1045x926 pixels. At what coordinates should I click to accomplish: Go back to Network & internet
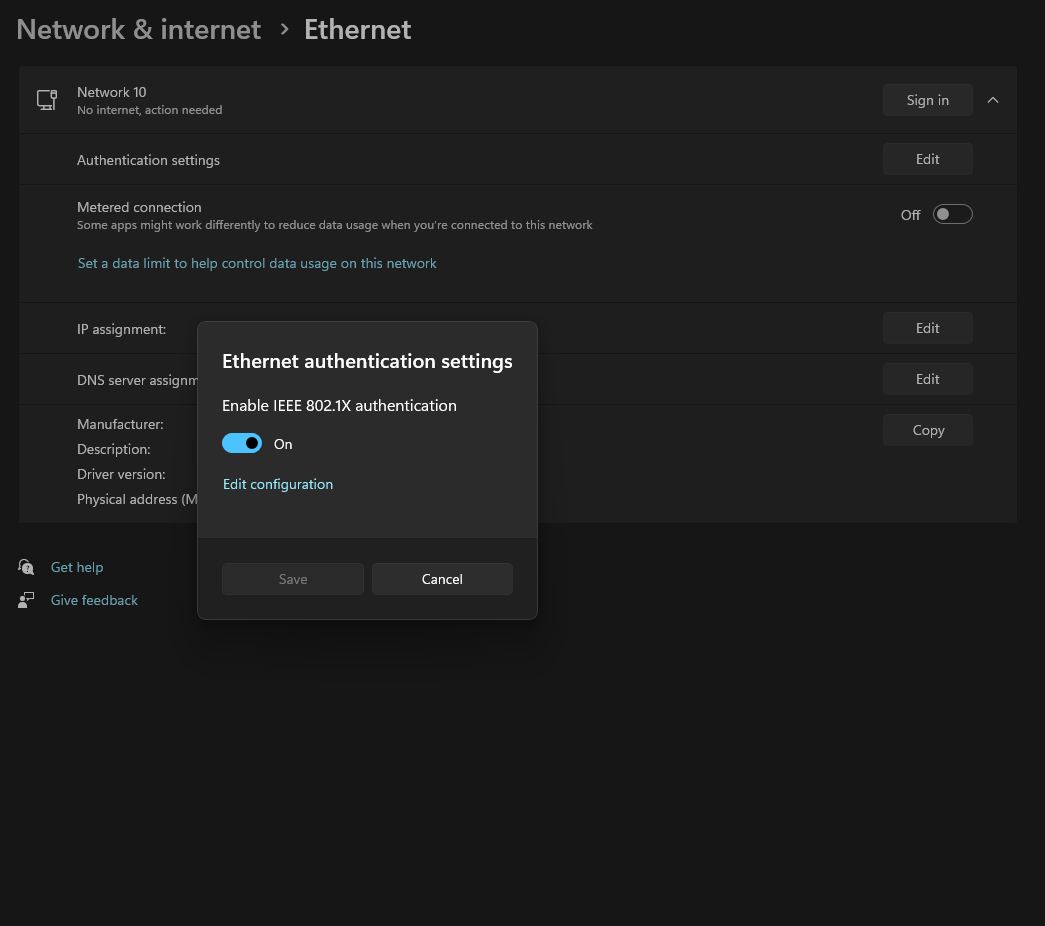(139, 30)
